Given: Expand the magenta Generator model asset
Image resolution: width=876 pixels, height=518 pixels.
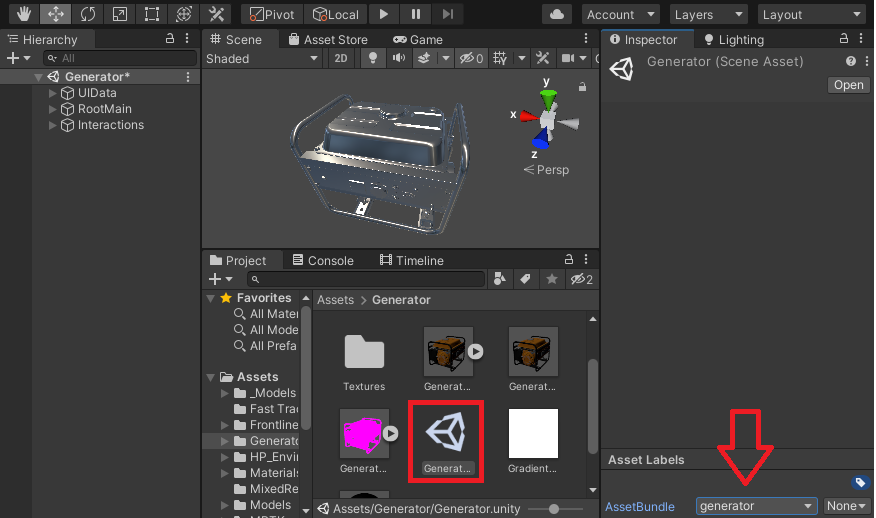Looking at the screenshot, I should [x=391, y=433].
